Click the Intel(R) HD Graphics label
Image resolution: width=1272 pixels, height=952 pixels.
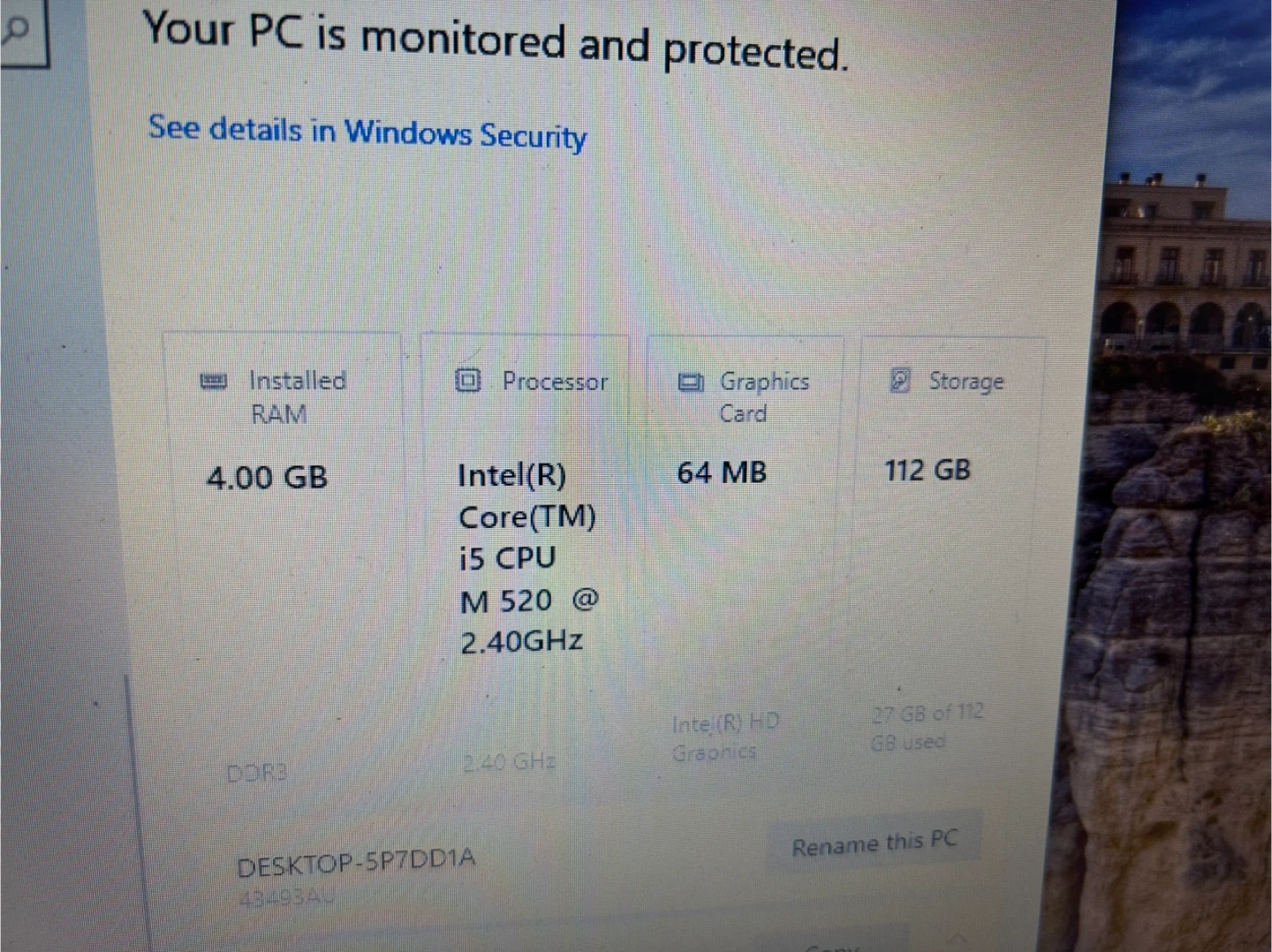pyautogui.click(x=724, y=737)
